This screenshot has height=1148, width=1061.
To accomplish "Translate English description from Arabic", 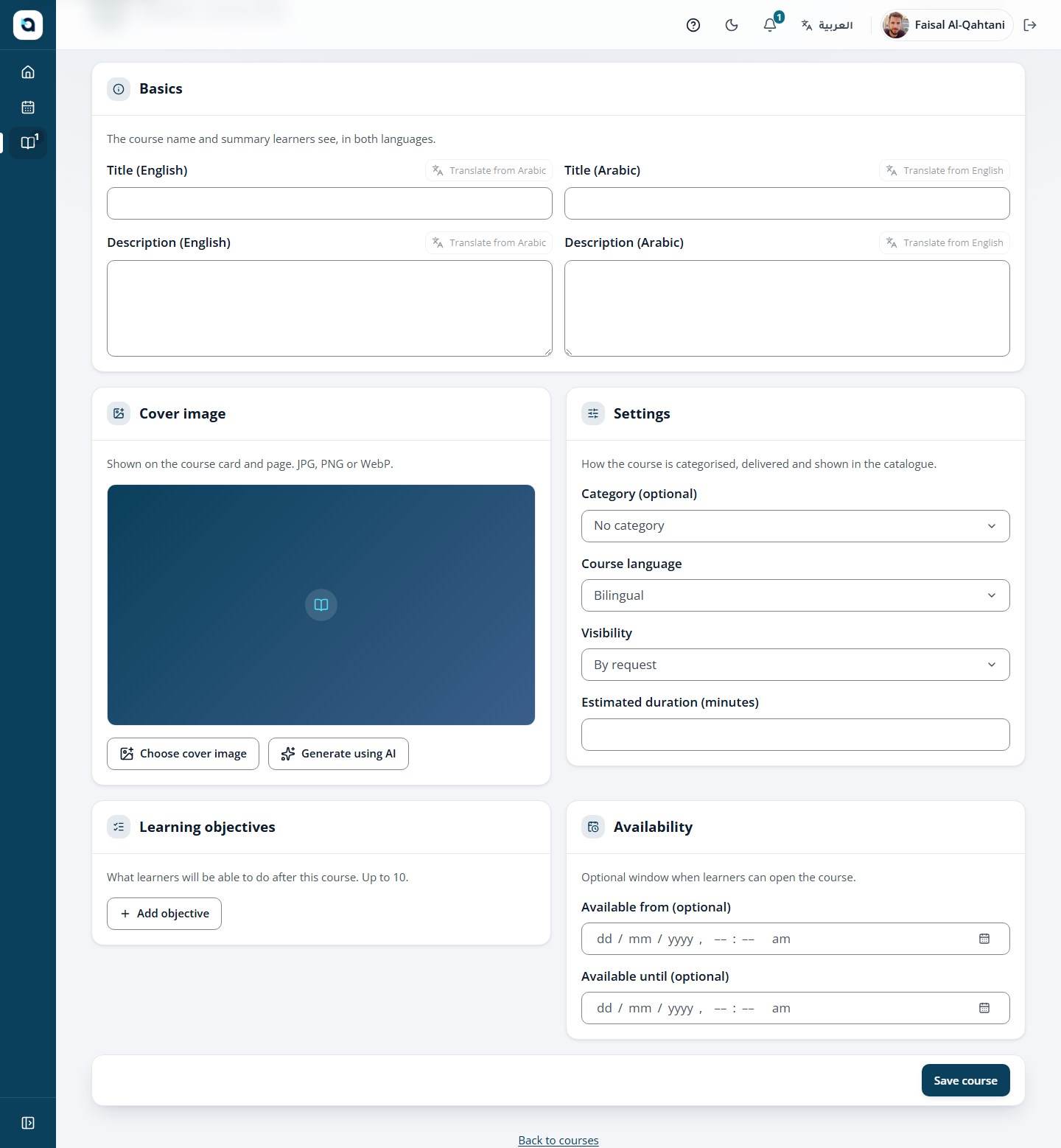I will tap(489, 242).
